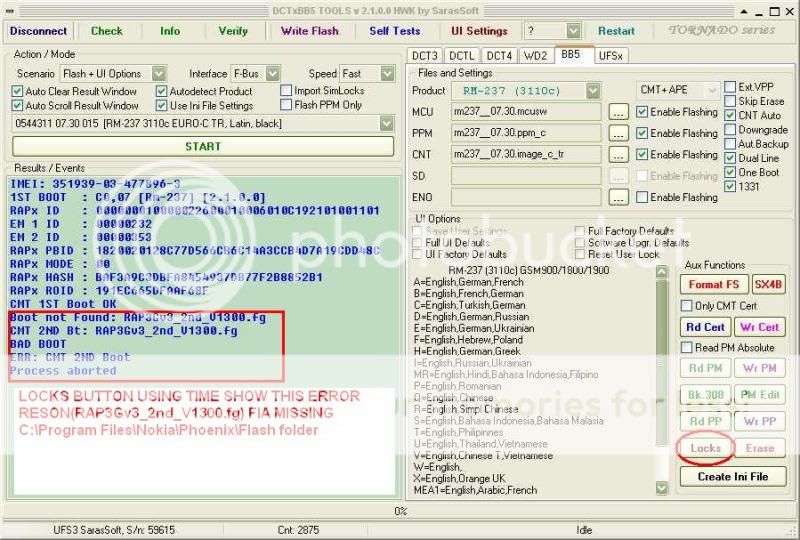This screenshot has width=800, height=540.
Task: Click the language list scroll-down arrow
Action: click(661, 488)
